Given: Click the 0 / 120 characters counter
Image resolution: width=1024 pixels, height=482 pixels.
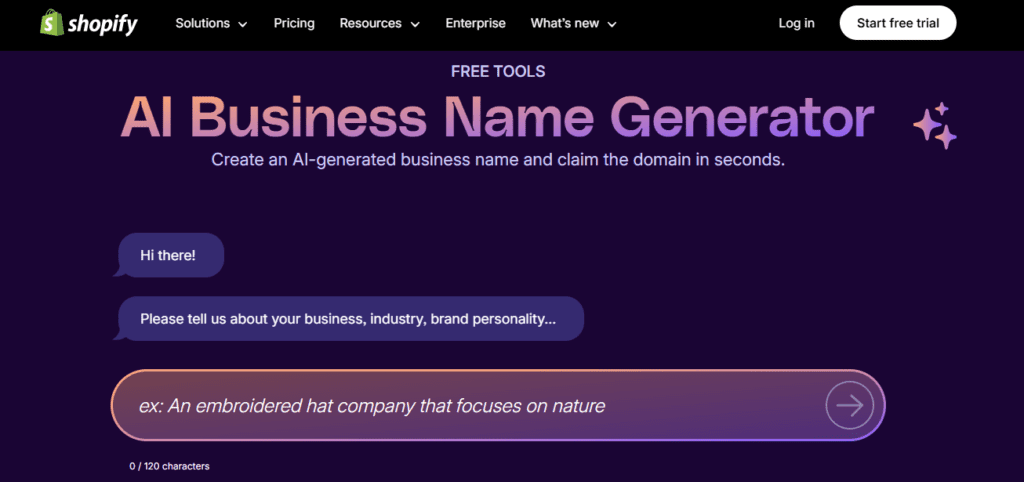Looking at the screenshot, I should point(169,466).
